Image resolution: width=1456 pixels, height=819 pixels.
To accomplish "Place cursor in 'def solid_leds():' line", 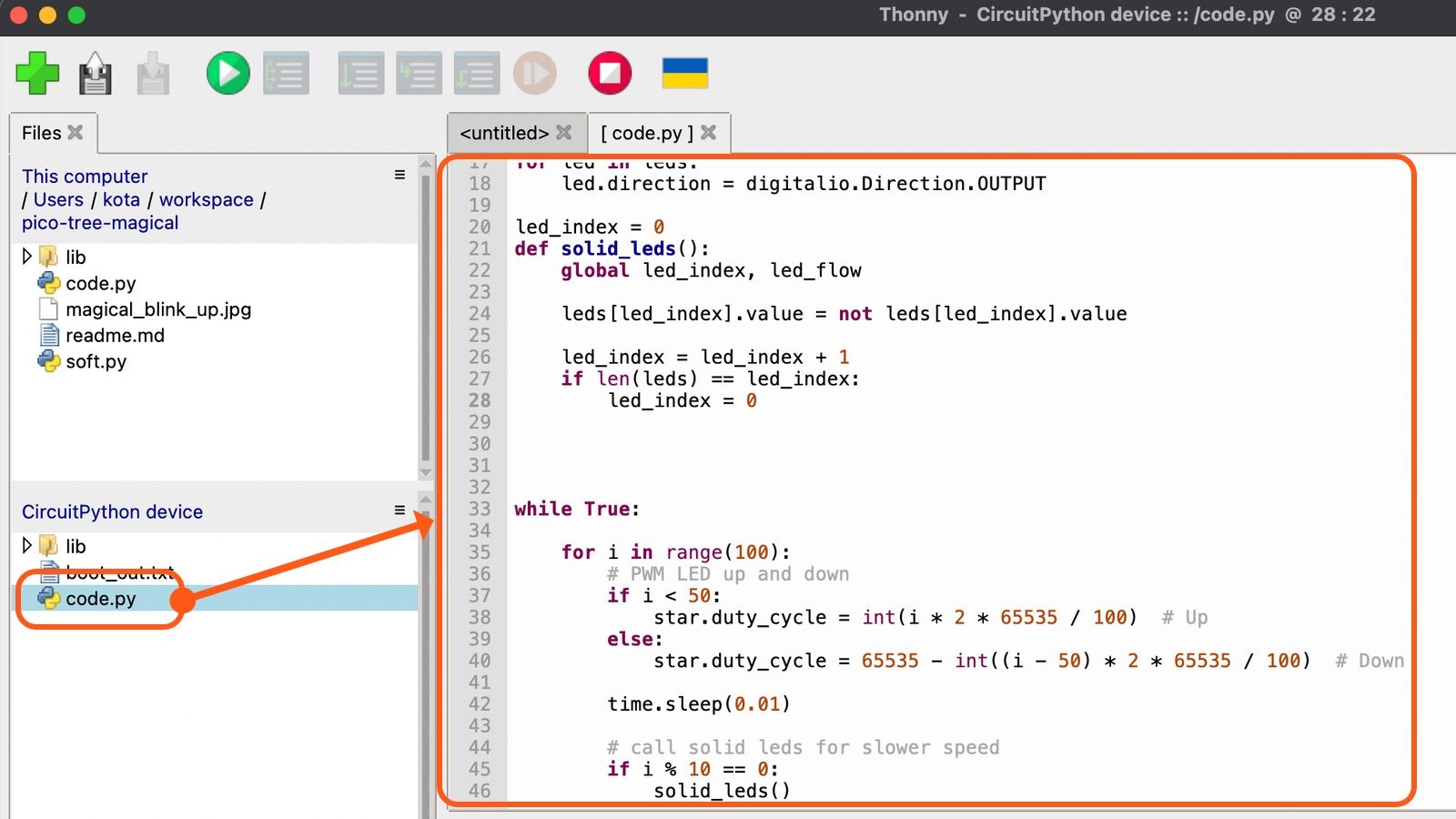I will point(612,248).
